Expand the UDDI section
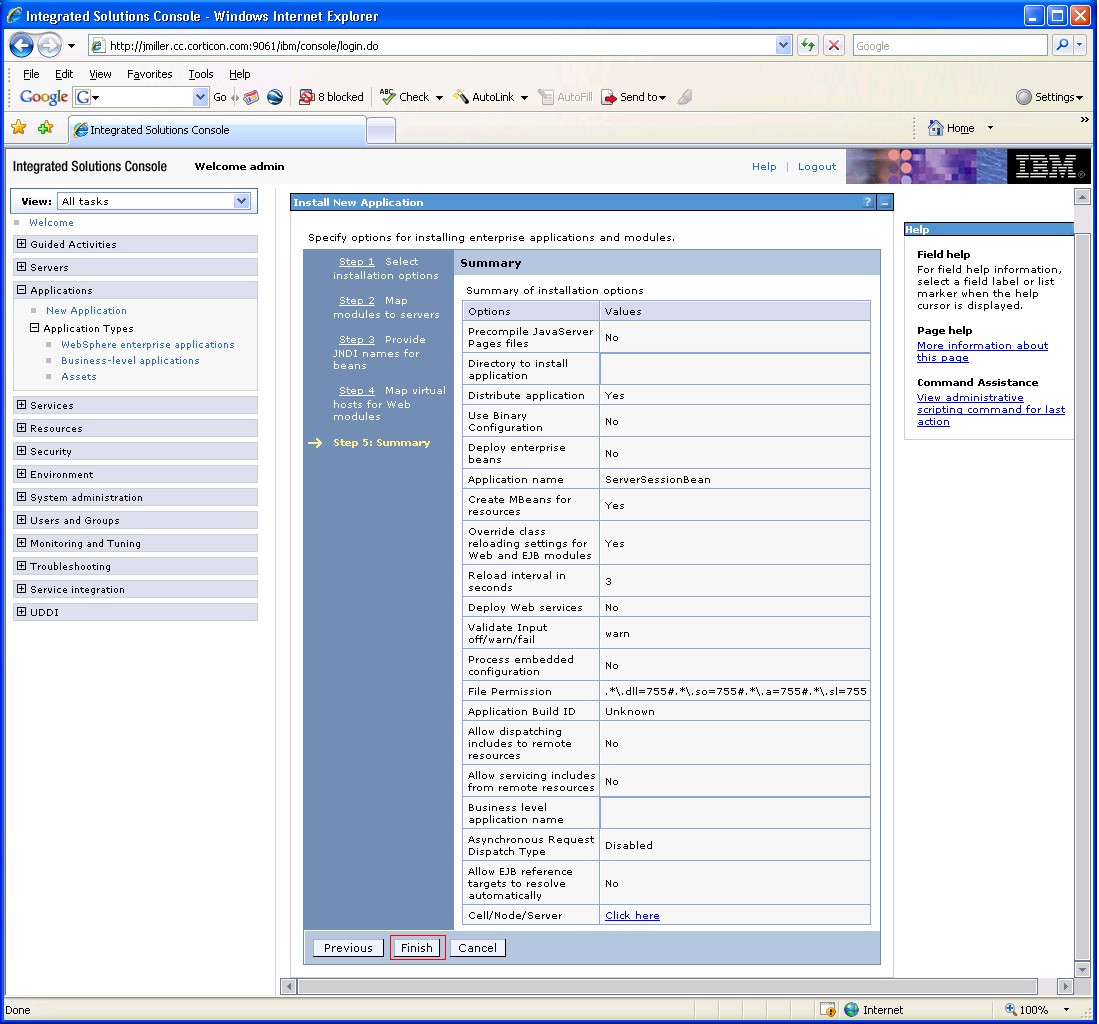Image resolution: width=1099 pixels, height=1024 pixels. 22,612
